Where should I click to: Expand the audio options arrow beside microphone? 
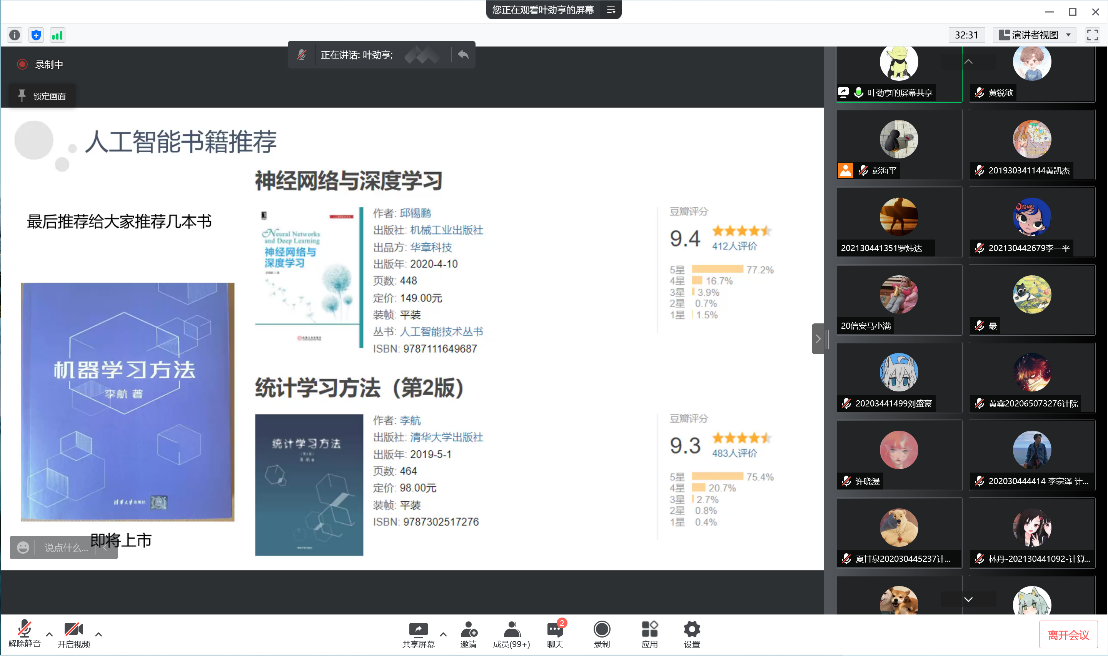(x=49, y=634)
